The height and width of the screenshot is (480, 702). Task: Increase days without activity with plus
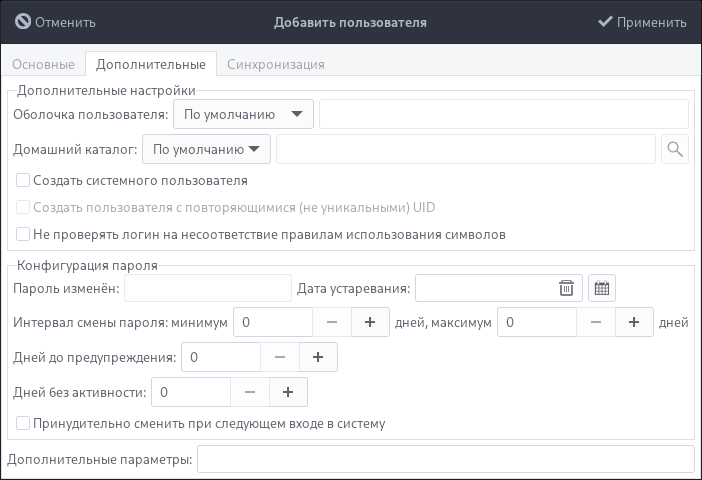(288, 392)
